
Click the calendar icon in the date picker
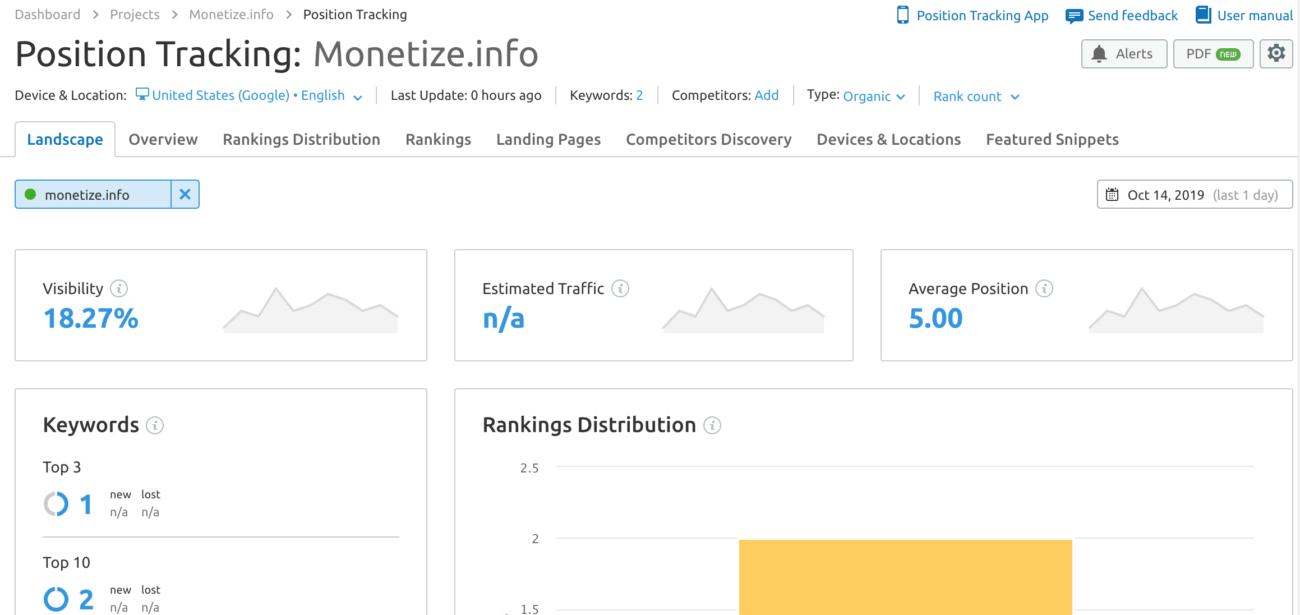point(1112,194)
